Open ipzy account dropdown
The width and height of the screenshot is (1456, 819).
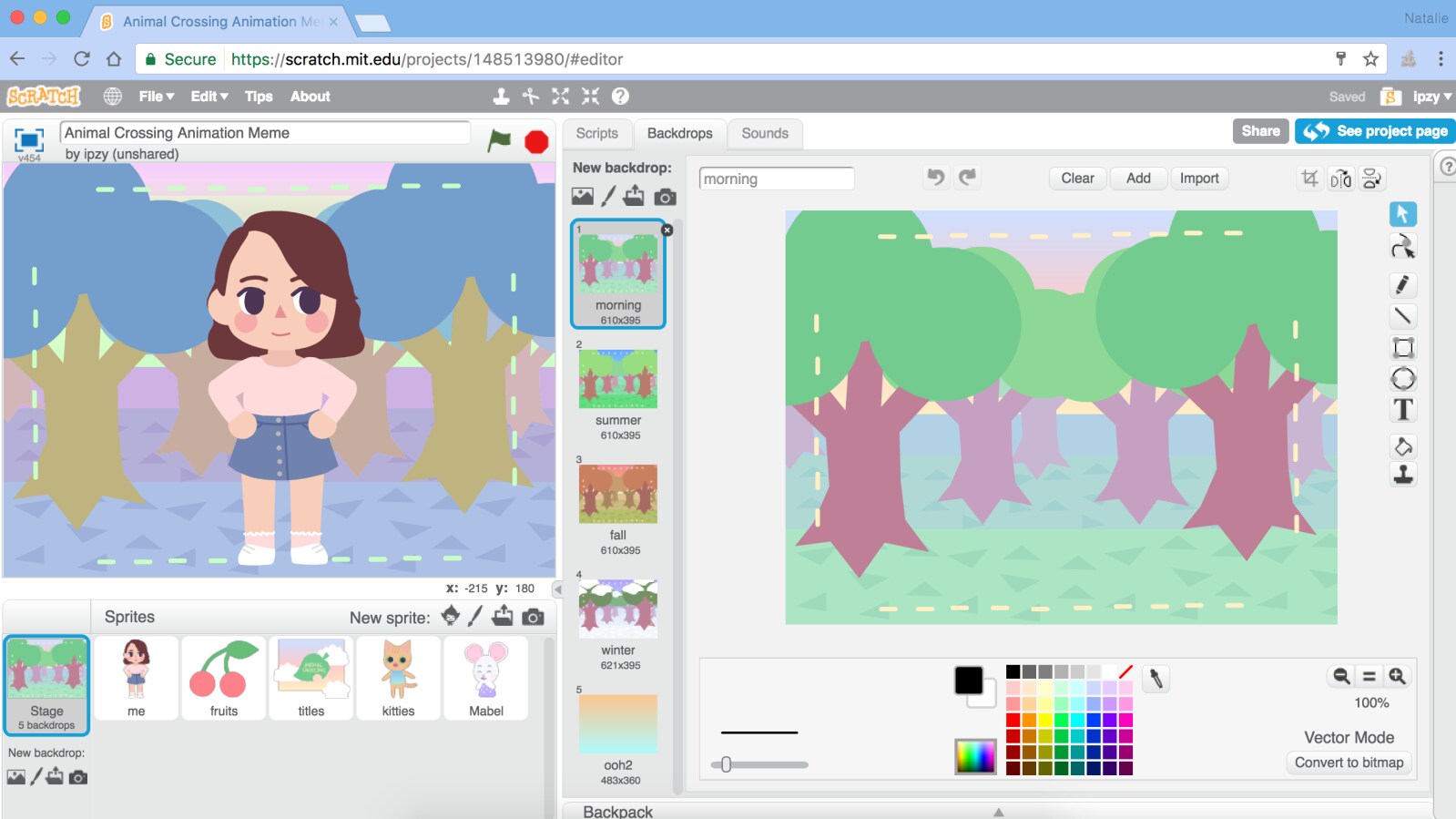point(1432,97)
